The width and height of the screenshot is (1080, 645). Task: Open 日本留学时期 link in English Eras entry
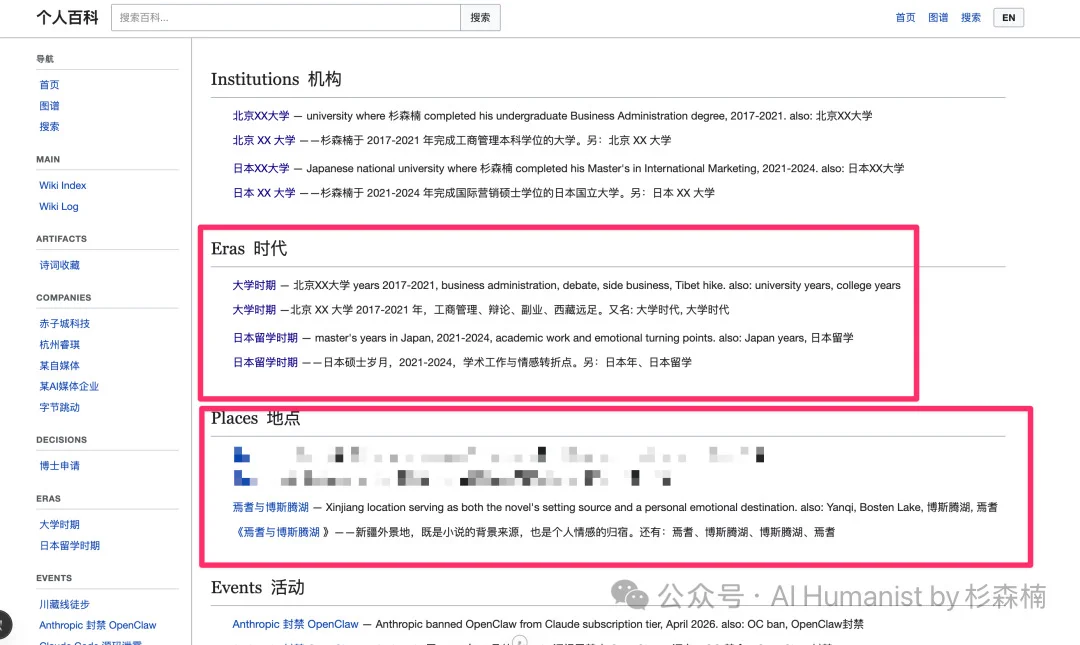pos(265,338)
